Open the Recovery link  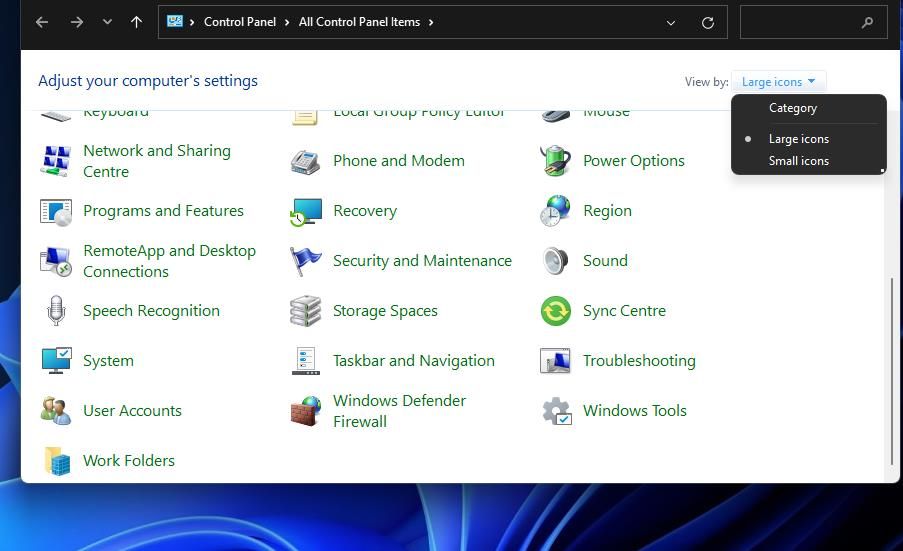(x=365, y=211)
